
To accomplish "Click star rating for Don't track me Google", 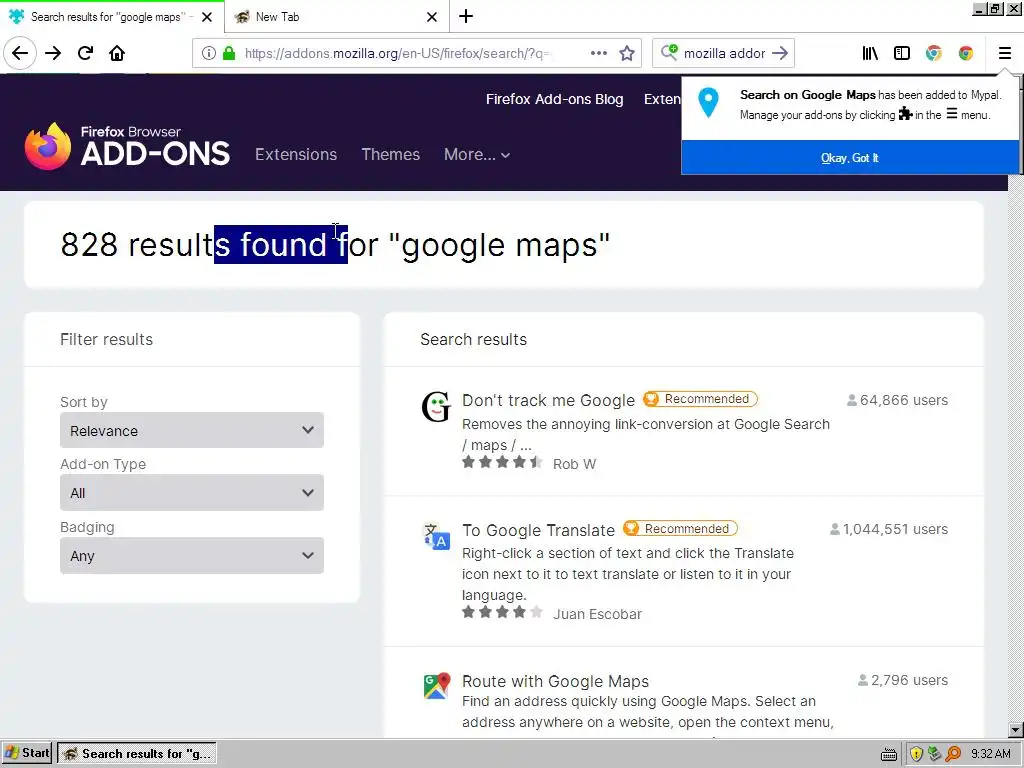I will click(502, 462).
